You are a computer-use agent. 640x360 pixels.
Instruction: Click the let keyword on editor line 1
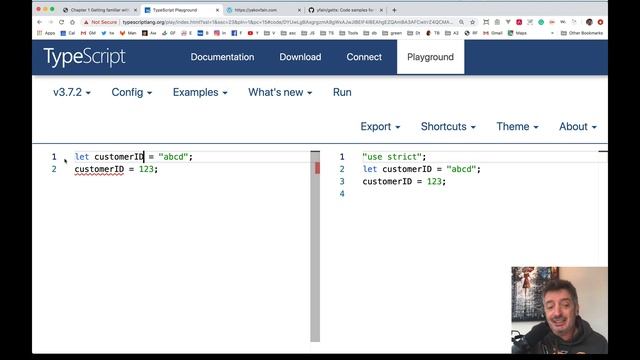click(x=82, y=157)
